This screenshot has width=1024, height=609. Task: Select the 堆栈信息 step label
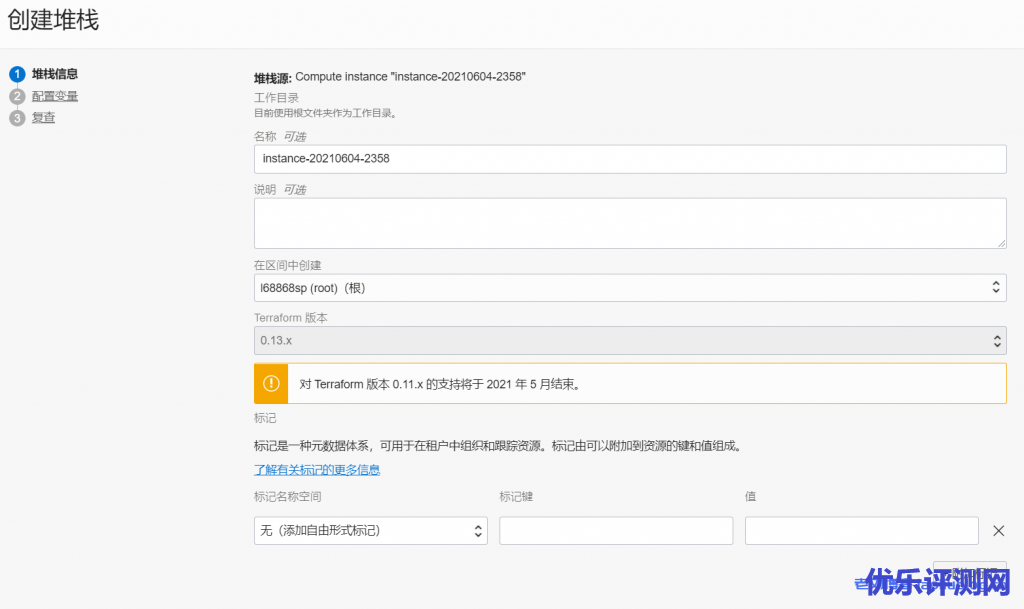pos(55,74)
